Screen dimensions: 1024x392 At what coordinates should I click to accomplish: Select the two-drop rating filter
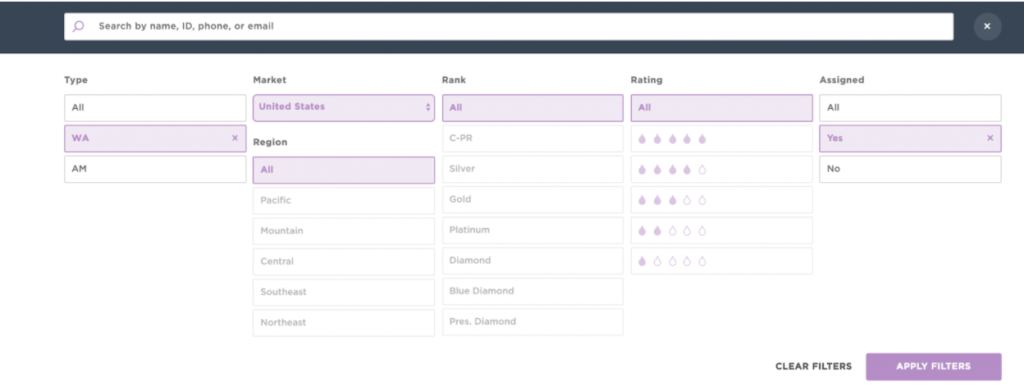pyautogui.click(x=722, y=231)
